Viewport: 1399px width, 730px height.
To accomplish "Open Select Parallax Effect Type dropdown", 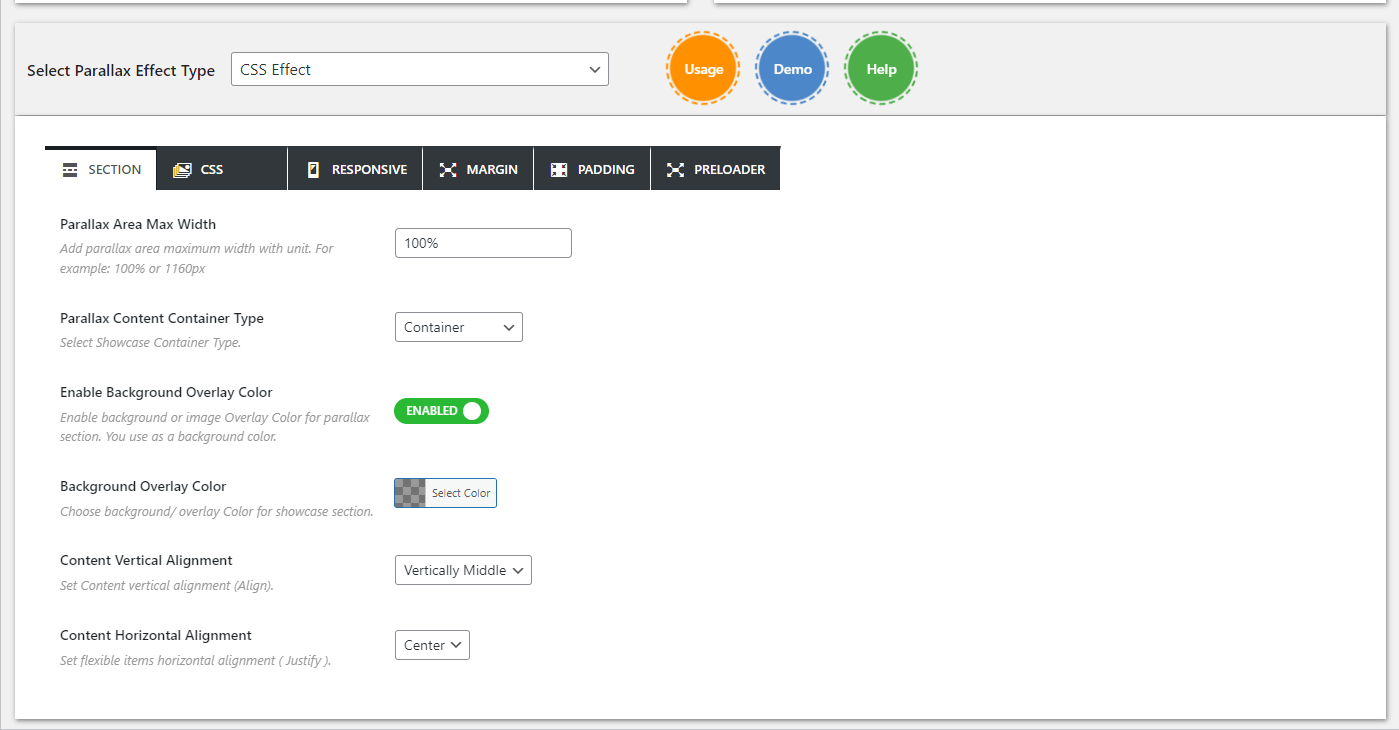I will point(420,69).
